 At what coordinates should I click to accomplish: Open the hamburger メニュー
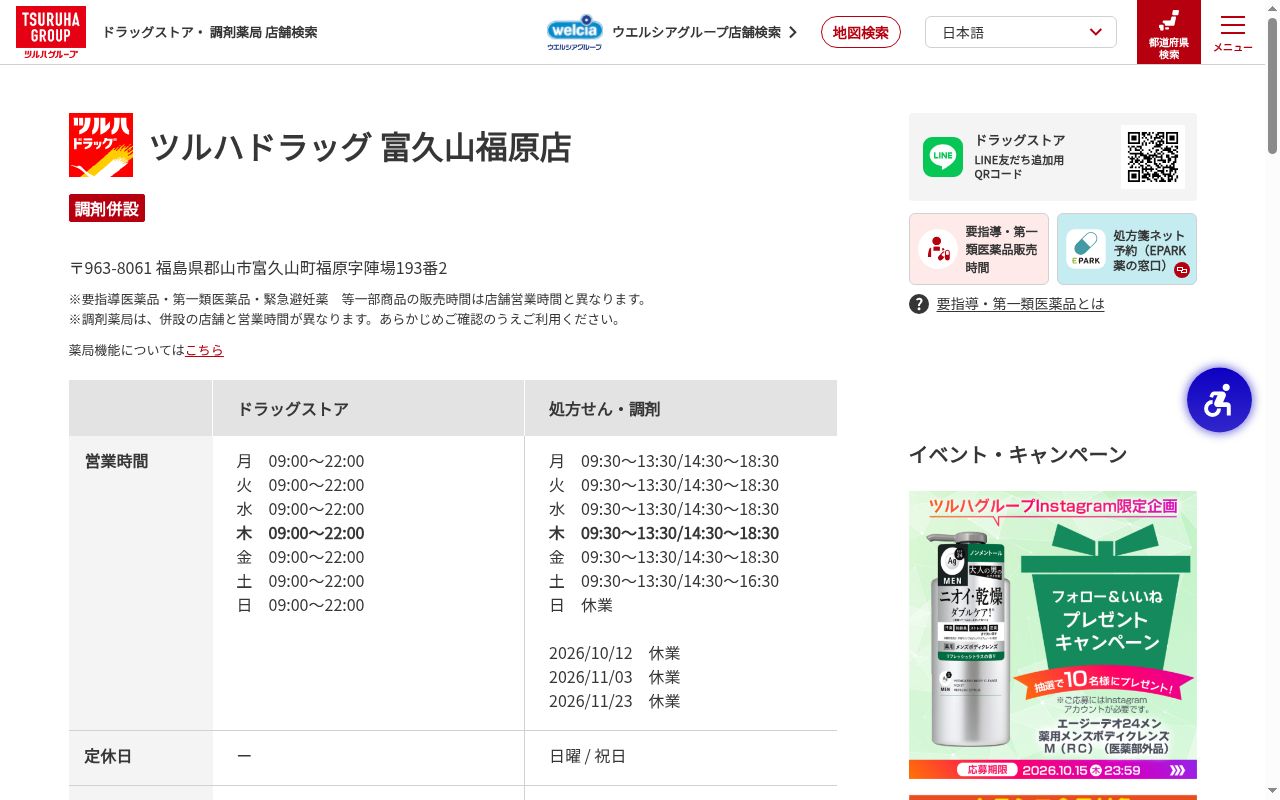click(x=1233, y=33)
